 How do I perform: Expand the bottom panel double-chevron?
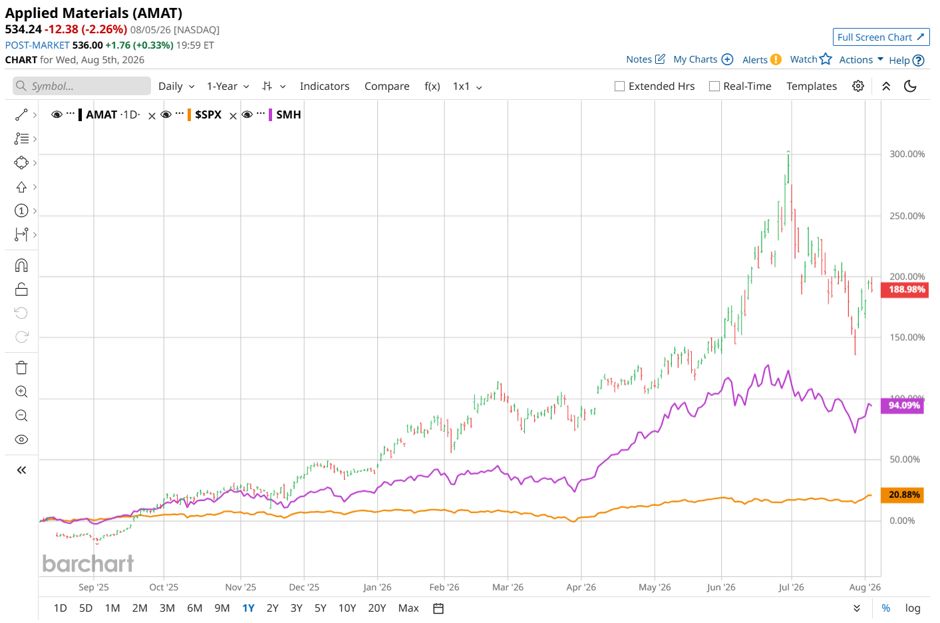(x=857, y=608)
